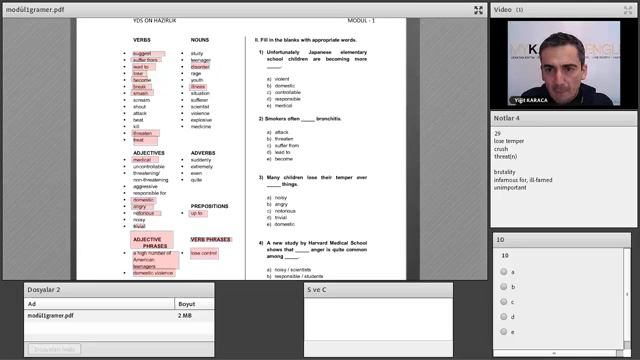
Task: Click the poll pod vertical scrollbar
Action: pyautogui.click(x=627, y=294)
